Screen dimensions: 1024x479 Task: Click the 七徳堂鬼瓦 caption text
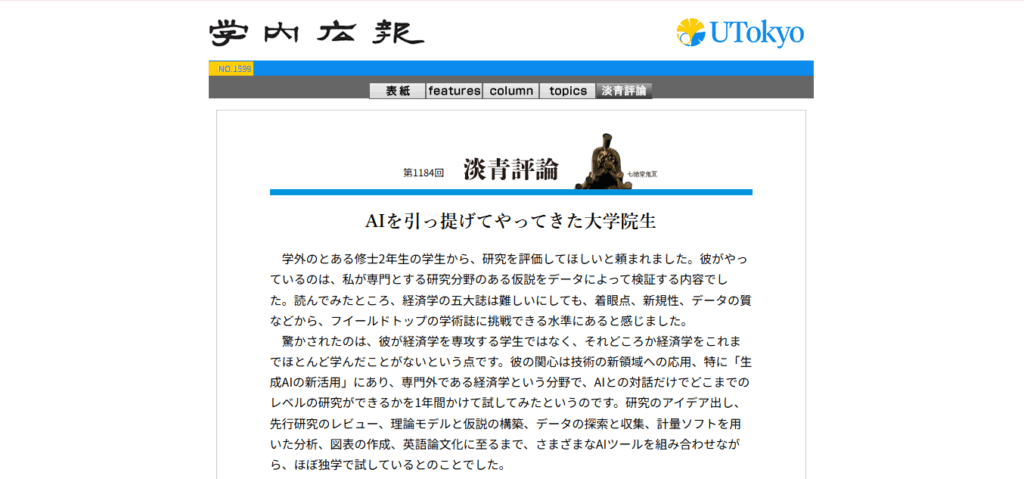click(x=644, y=175)
